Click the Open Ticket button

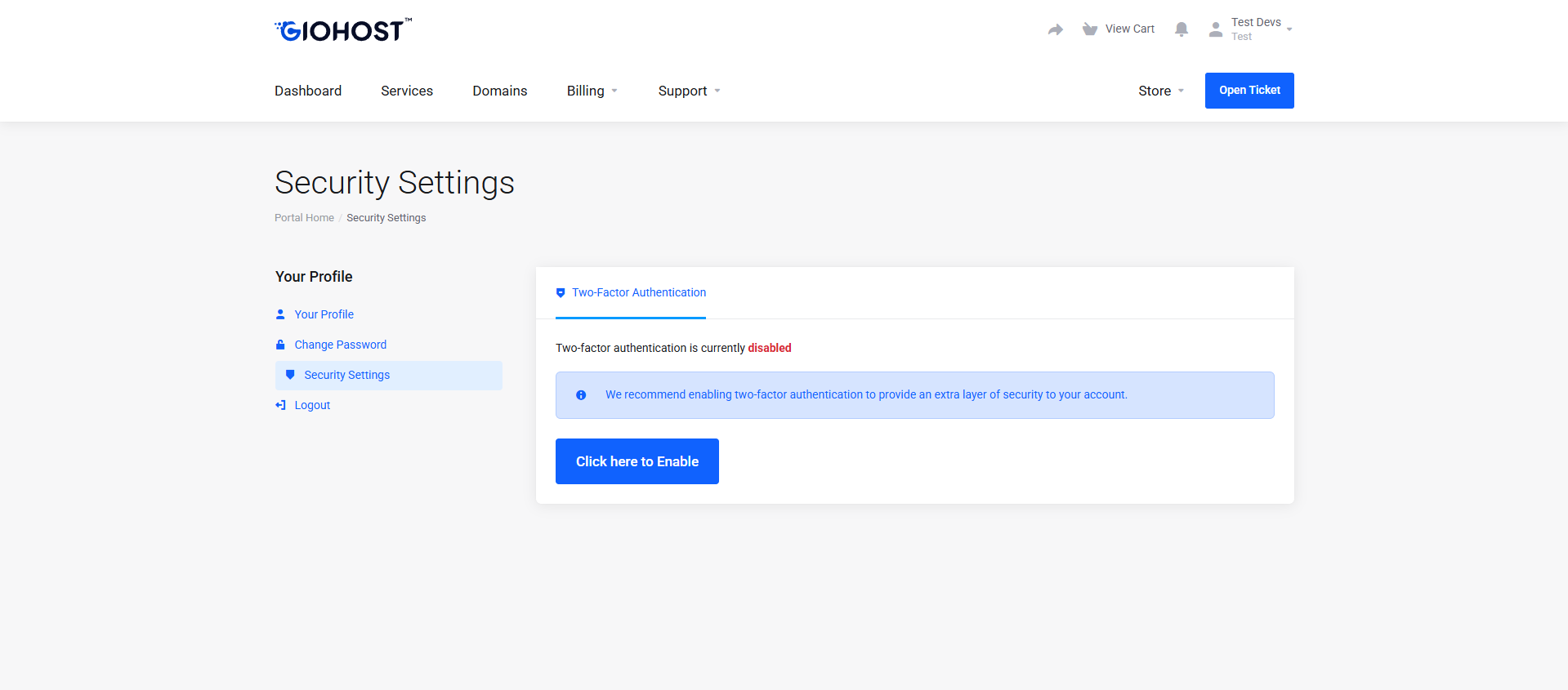(1249, 91)
